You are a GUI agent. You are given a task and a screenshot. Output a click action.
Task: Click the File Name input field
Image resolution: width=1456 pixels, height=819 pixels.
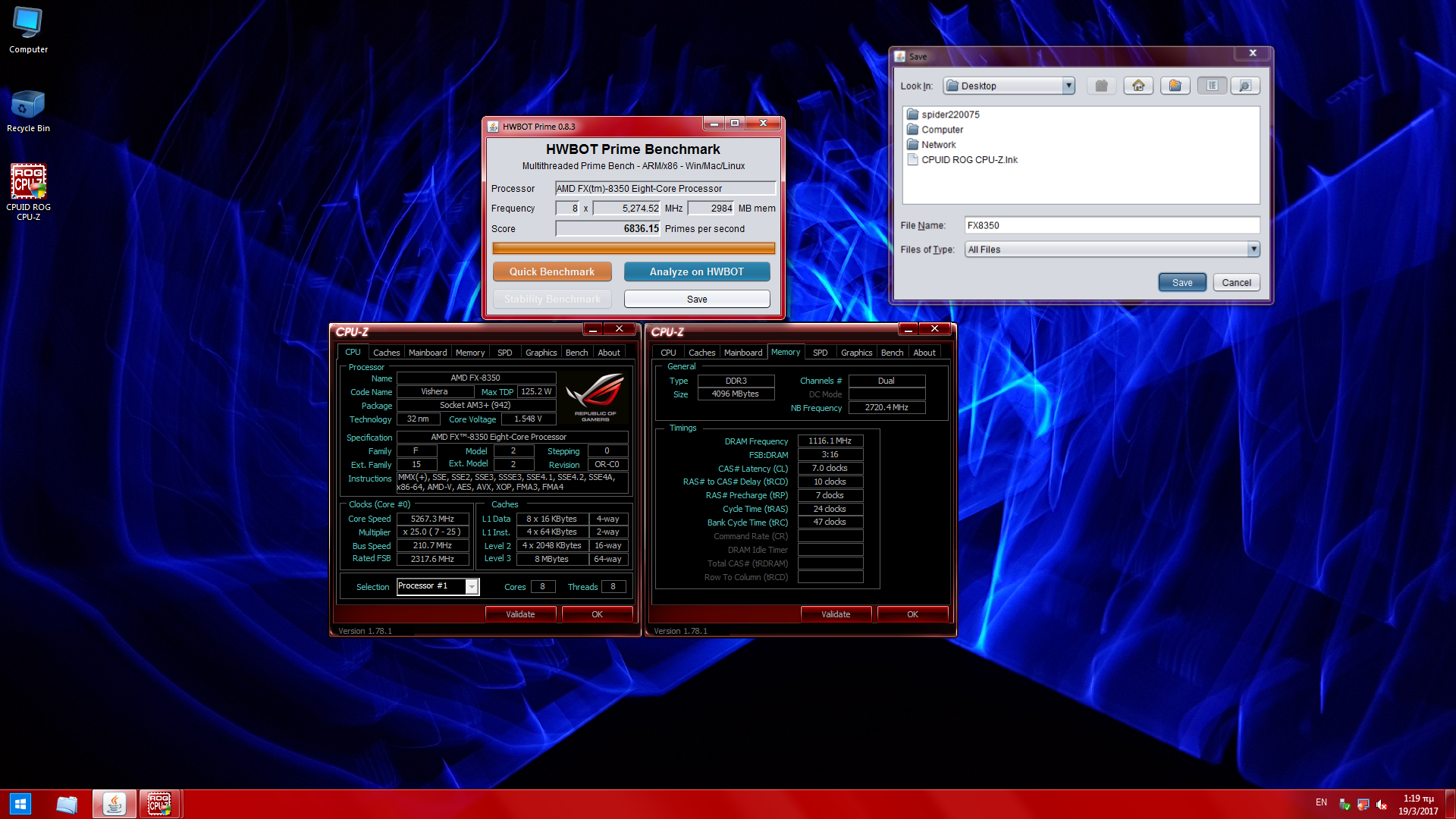tap(1112, 225)
